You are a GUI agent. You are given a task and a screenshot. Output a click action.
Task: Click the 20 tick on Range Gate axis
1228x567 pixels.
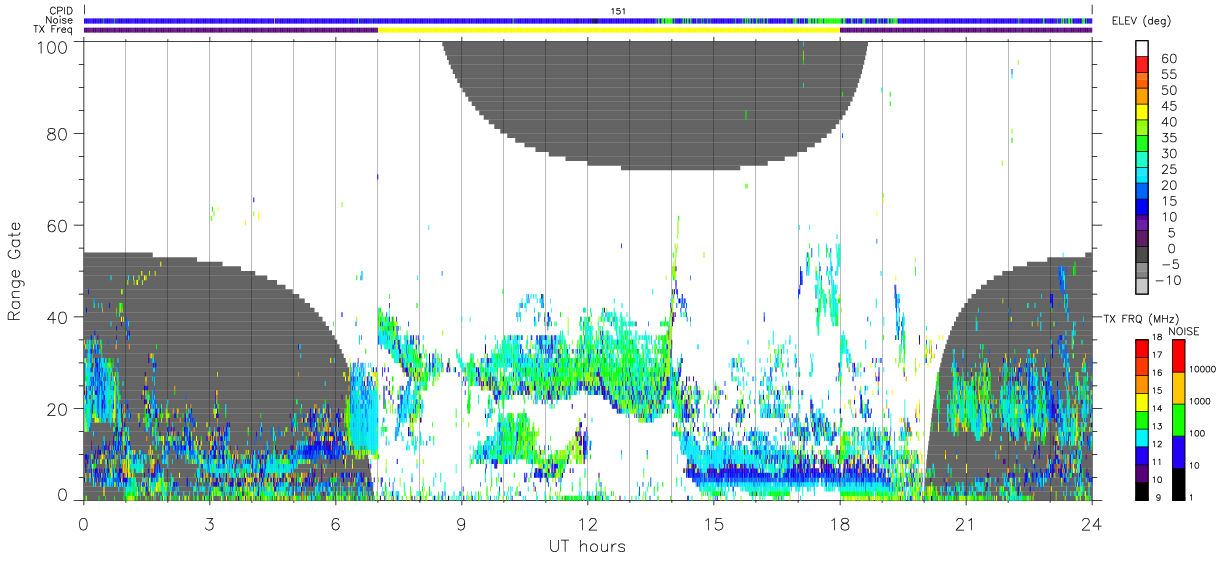point(58,409)
